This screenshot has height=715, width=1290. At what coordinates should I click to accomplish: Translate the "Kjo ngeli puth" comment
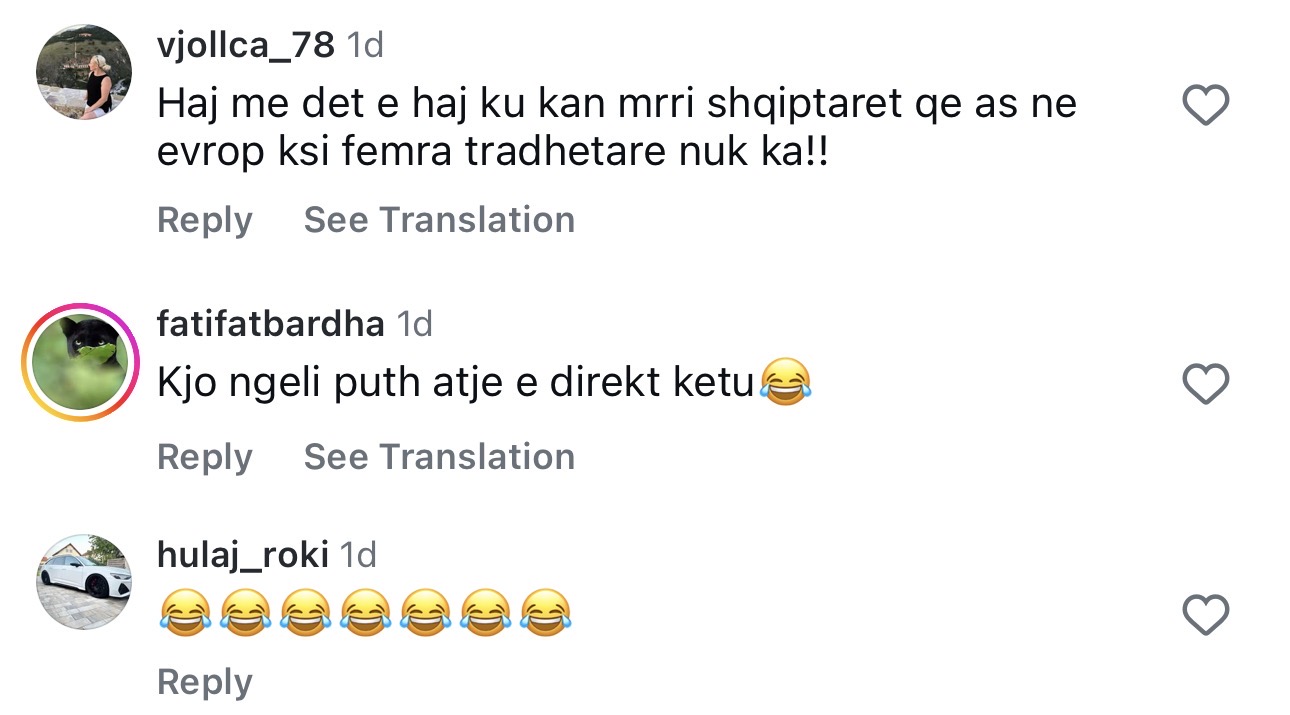[x=439, y=457]
